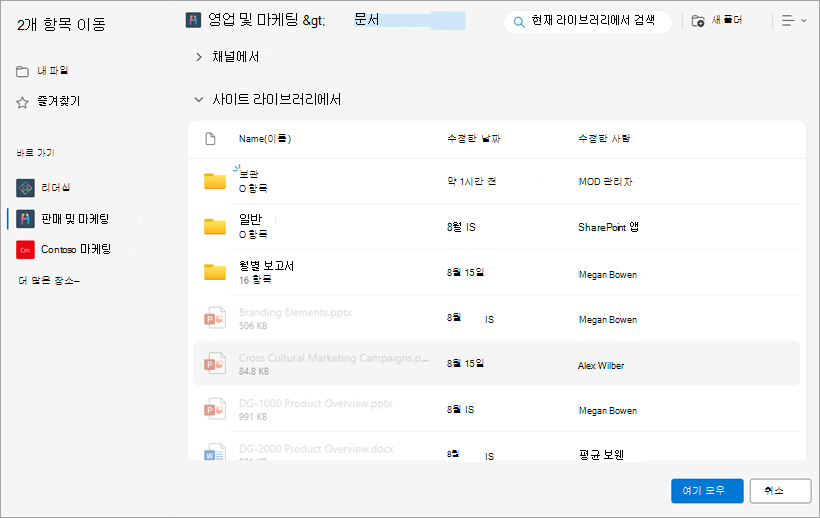Viewport: 820px width, 518px height.
Task: Sort by 수정한 사람 column header
Action: (x=604, y=139)
